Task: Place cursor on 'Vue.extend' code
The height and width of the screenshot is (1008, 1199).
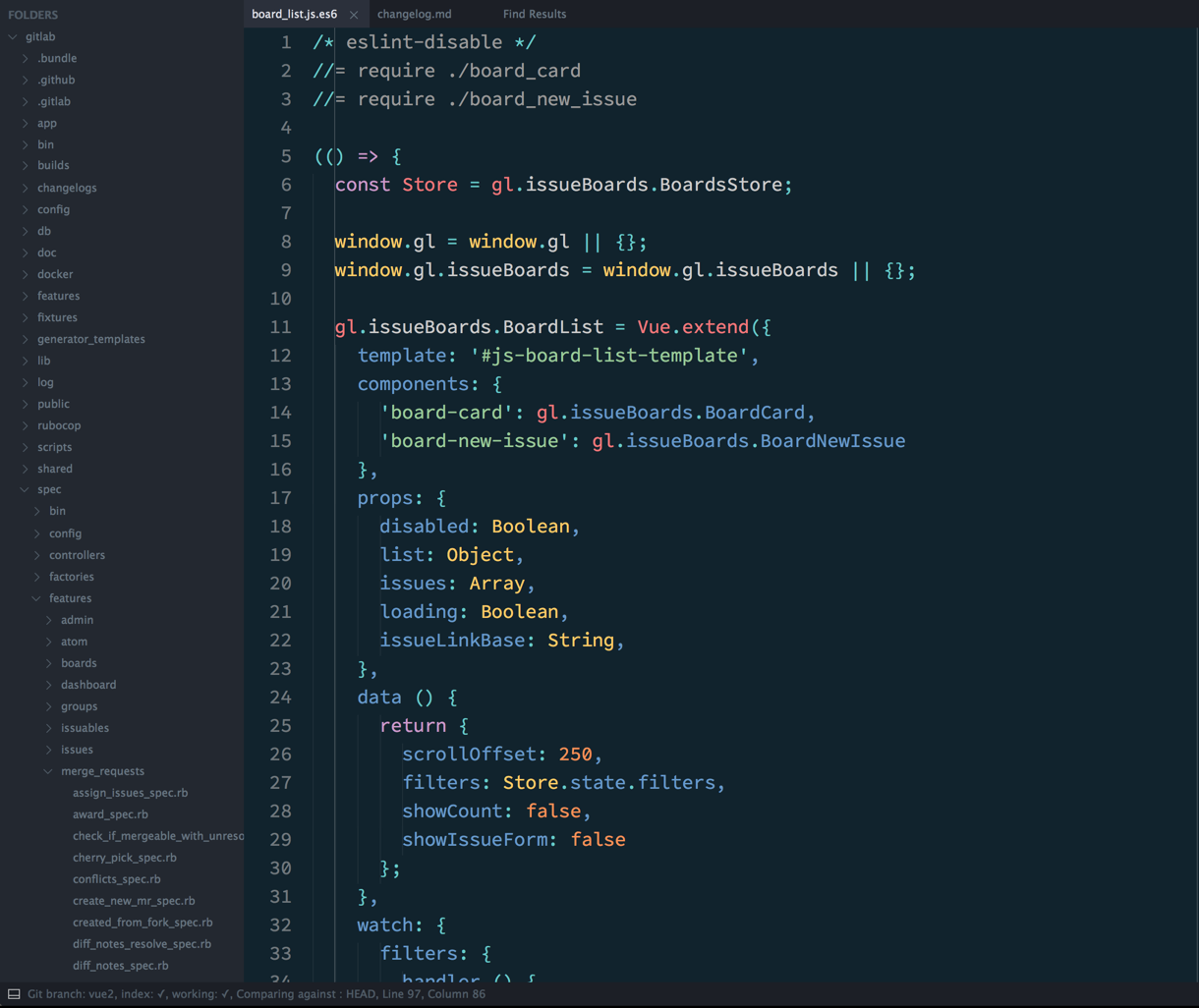Action: point(692,327)
